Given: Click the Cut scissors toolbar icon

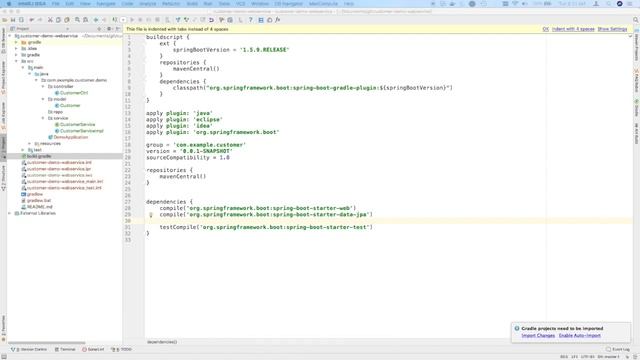Looking at the screenshot, I should coord(50,20).
